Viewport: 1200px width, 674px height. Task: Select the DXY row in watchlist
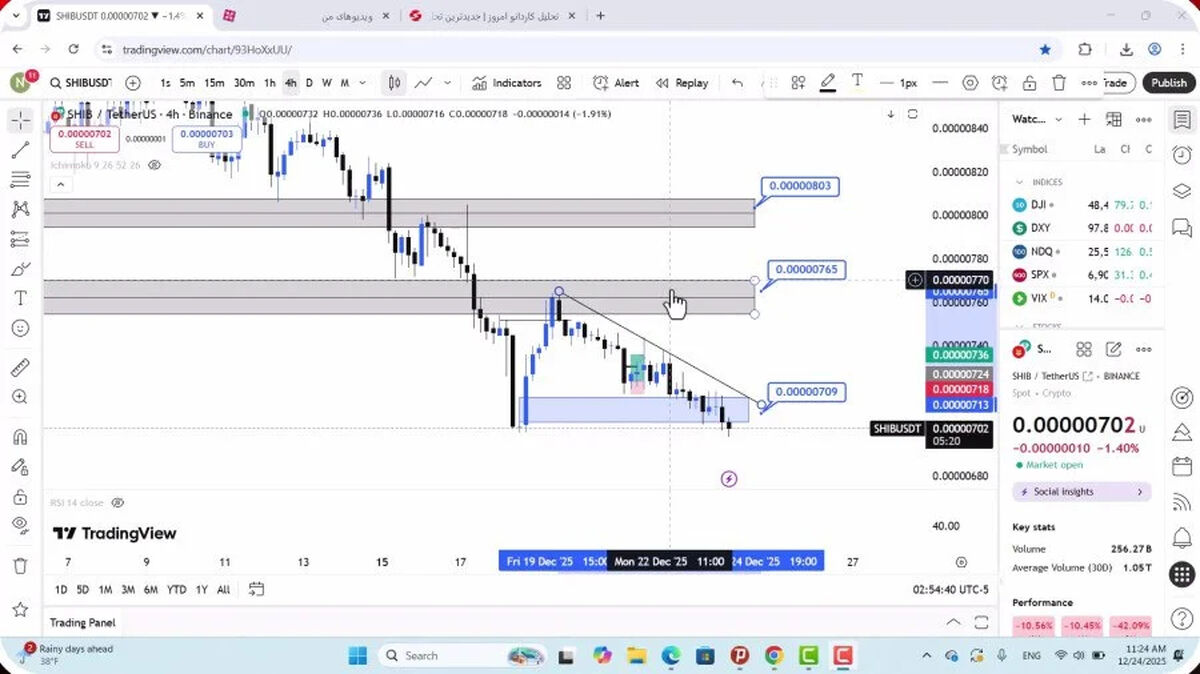coord(1082,228)
